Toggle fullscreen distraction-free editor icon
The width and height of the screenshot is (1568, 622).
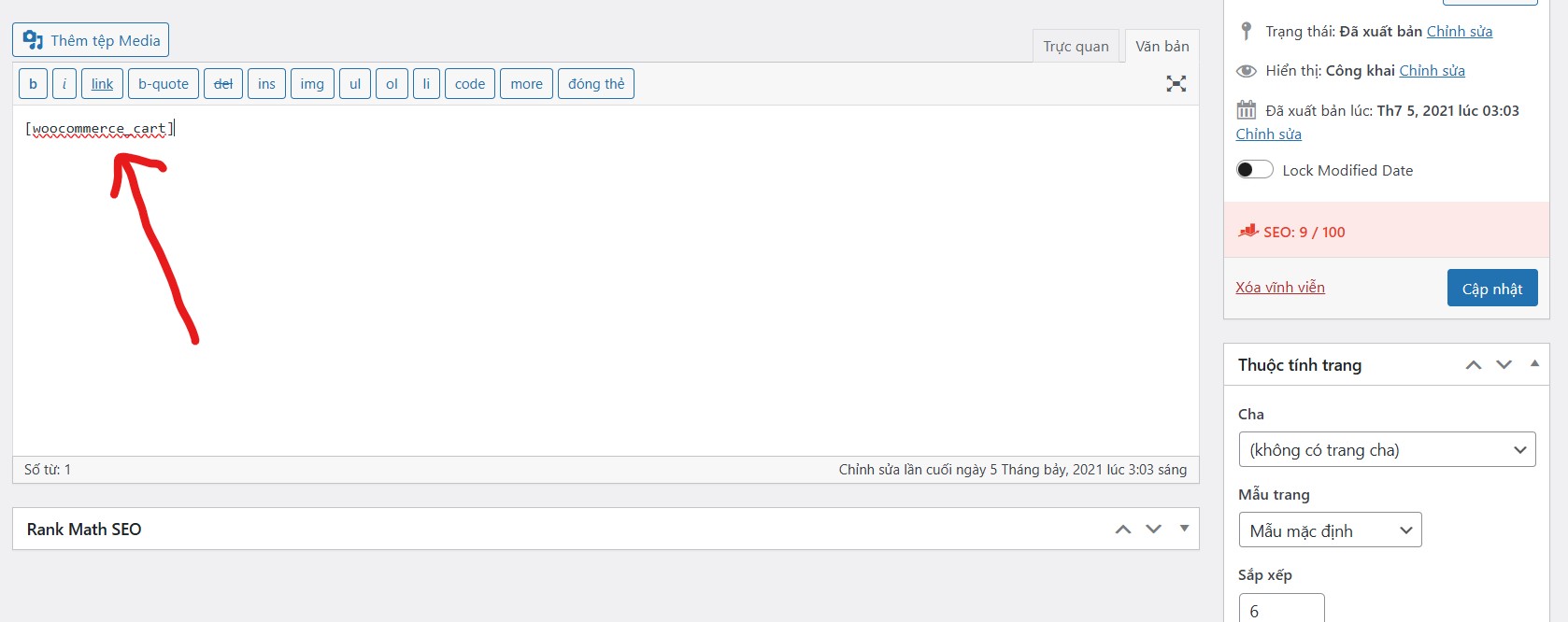pos(1176,84)
